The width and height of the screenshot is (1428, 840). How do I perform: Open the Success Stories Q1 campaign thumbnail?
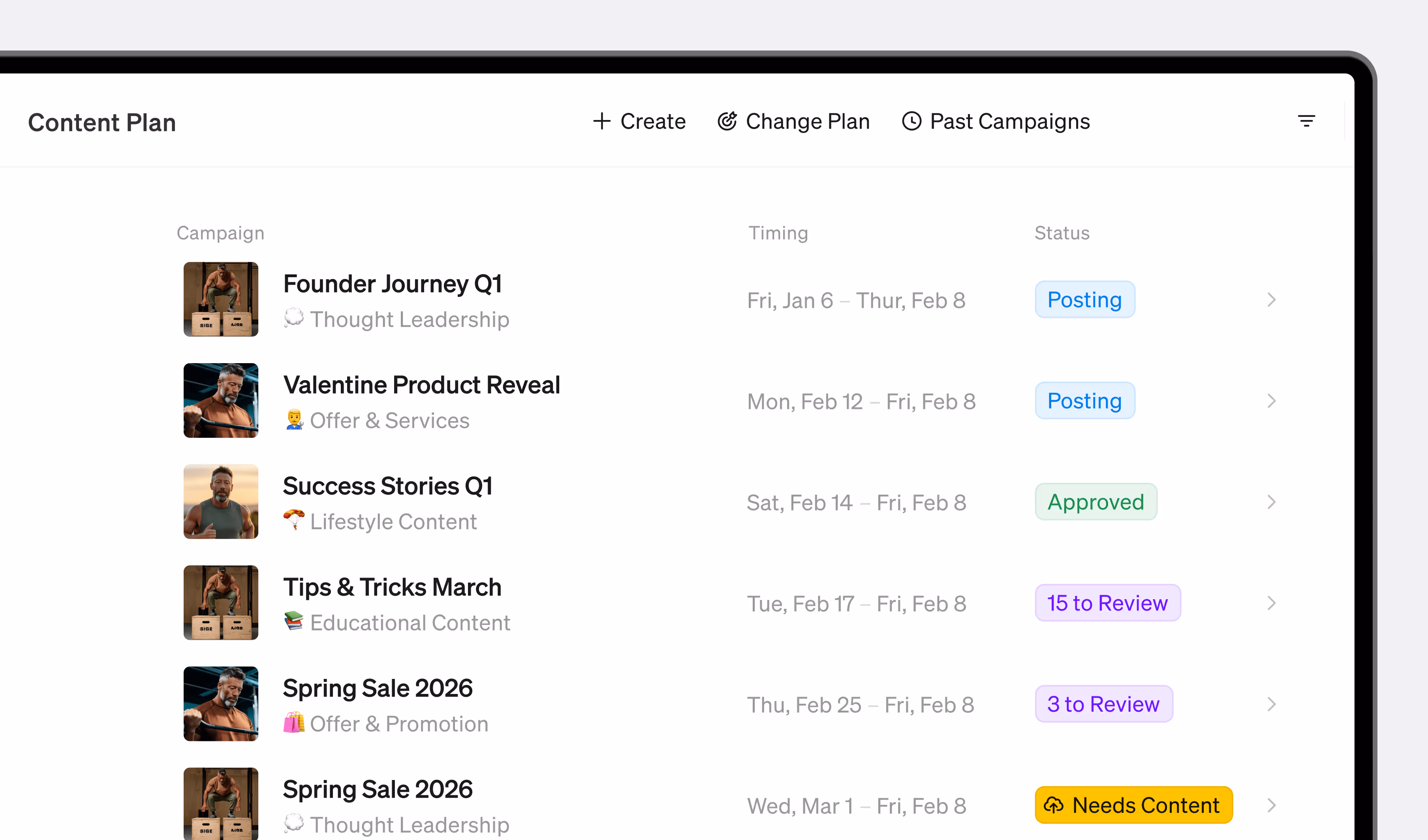click(220, 501)
